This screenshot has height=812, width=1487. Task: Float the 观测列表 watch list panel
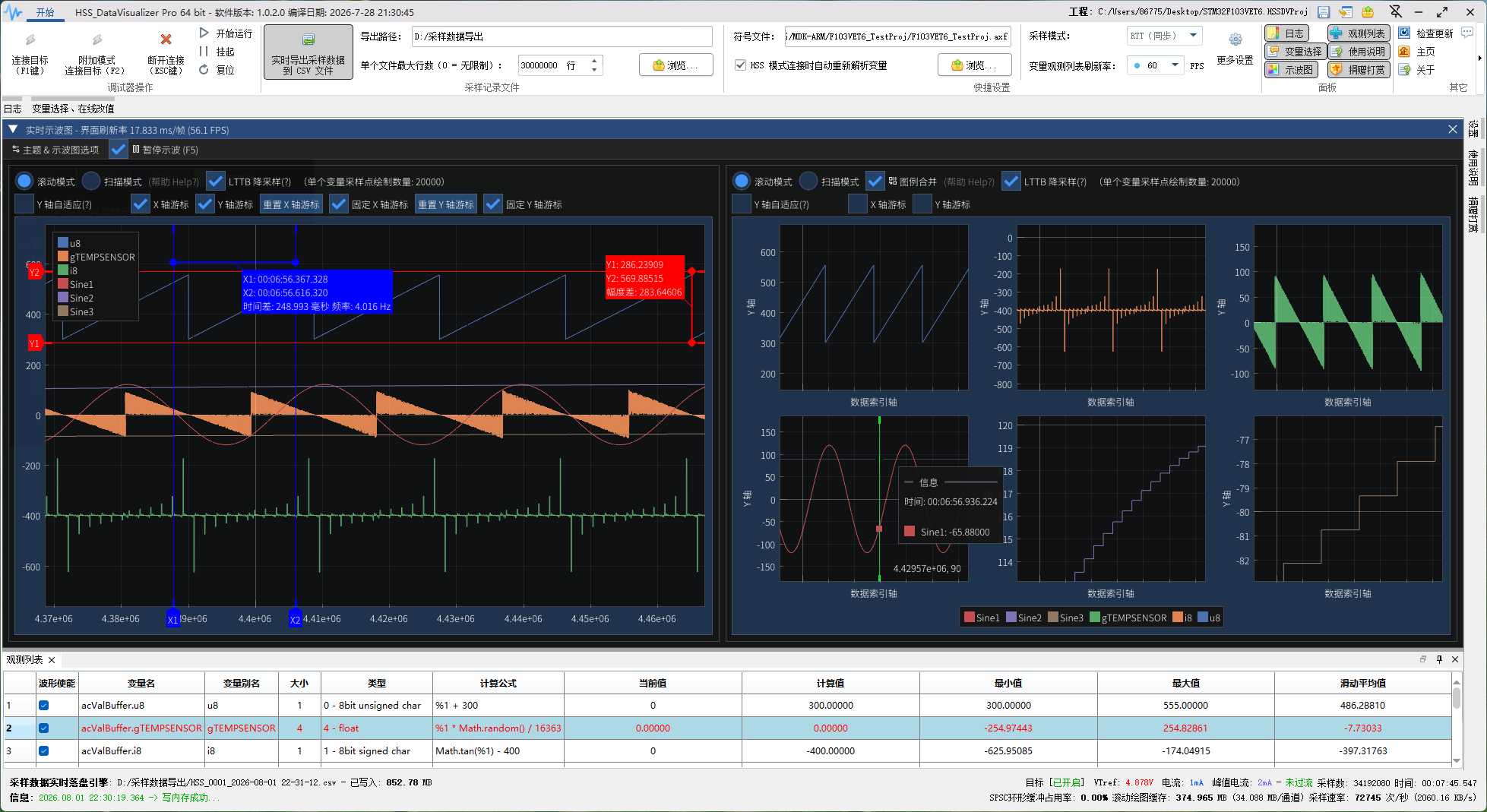pos(1422,659)
